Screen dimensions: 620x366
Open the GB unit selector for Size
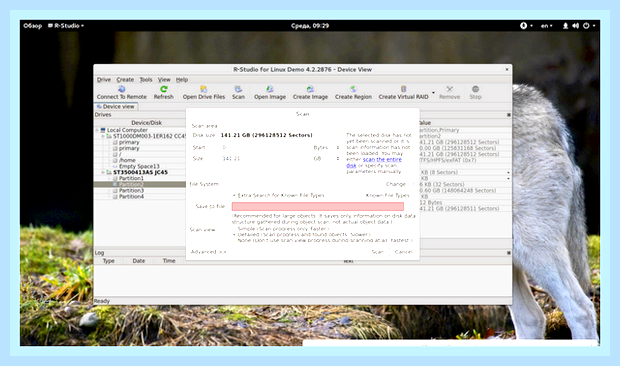337,158
